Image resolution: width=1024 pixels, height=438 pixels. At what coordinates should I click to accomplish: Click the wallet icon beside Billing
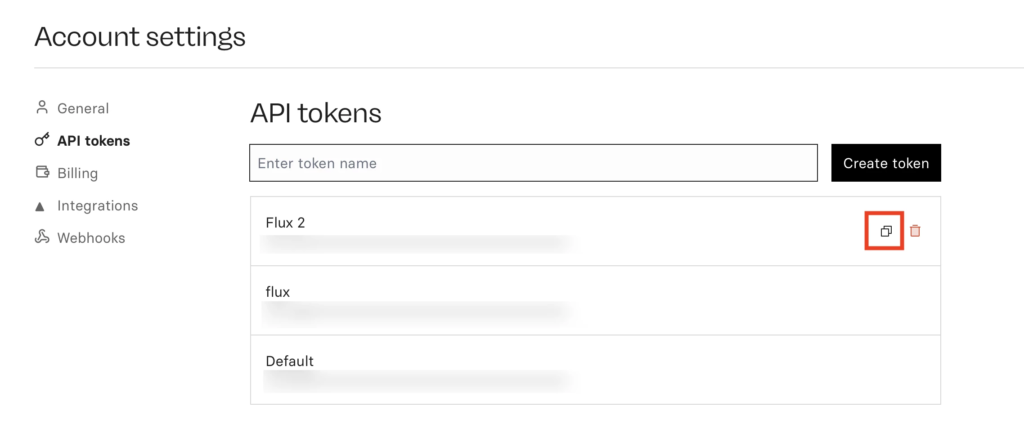(42, 173)
